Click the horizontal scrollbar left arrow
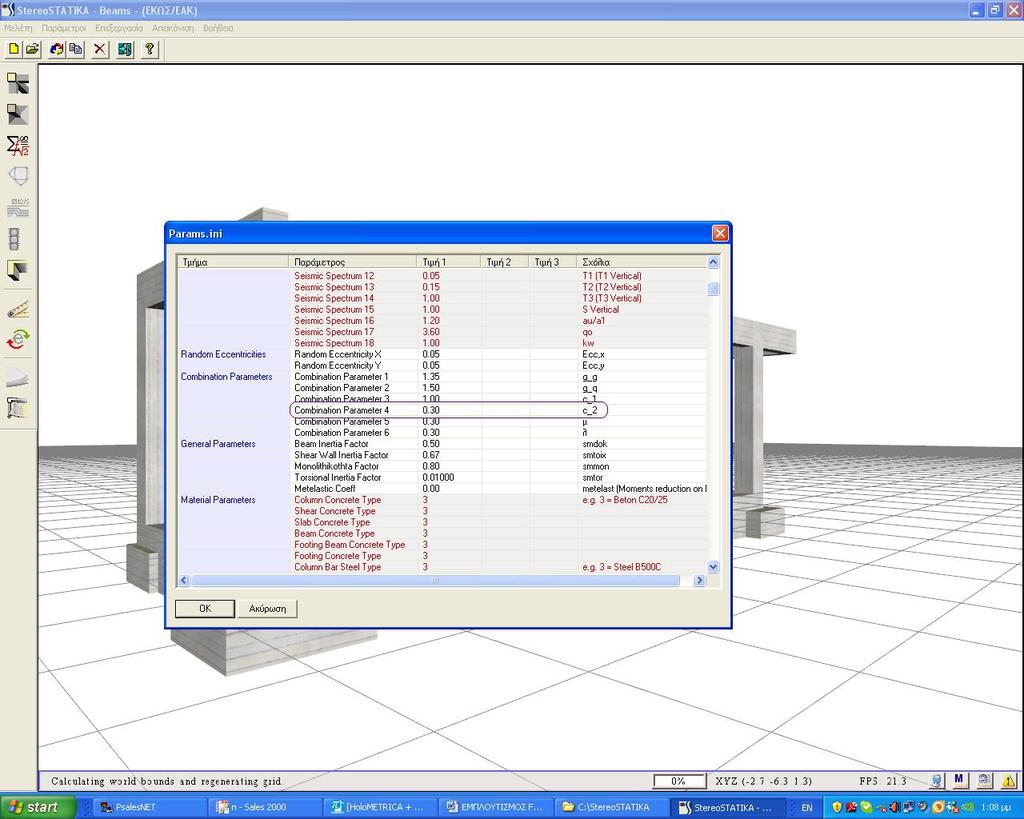 click(x=184, y=580)
